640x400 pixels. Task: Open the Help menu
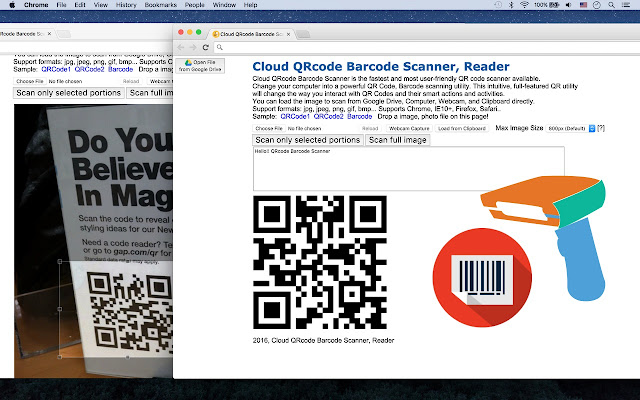pos(250,5)
